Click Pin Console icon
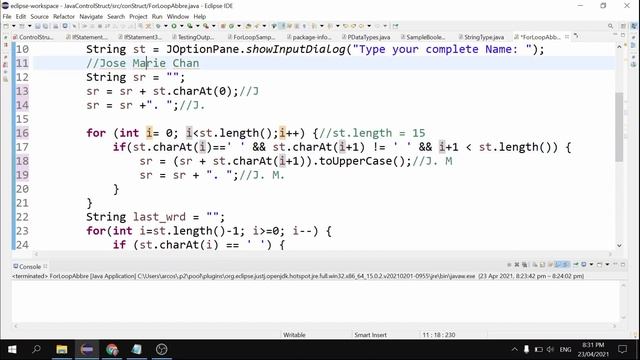The width and height of the screenshot is (640, 360). [576, 264]
